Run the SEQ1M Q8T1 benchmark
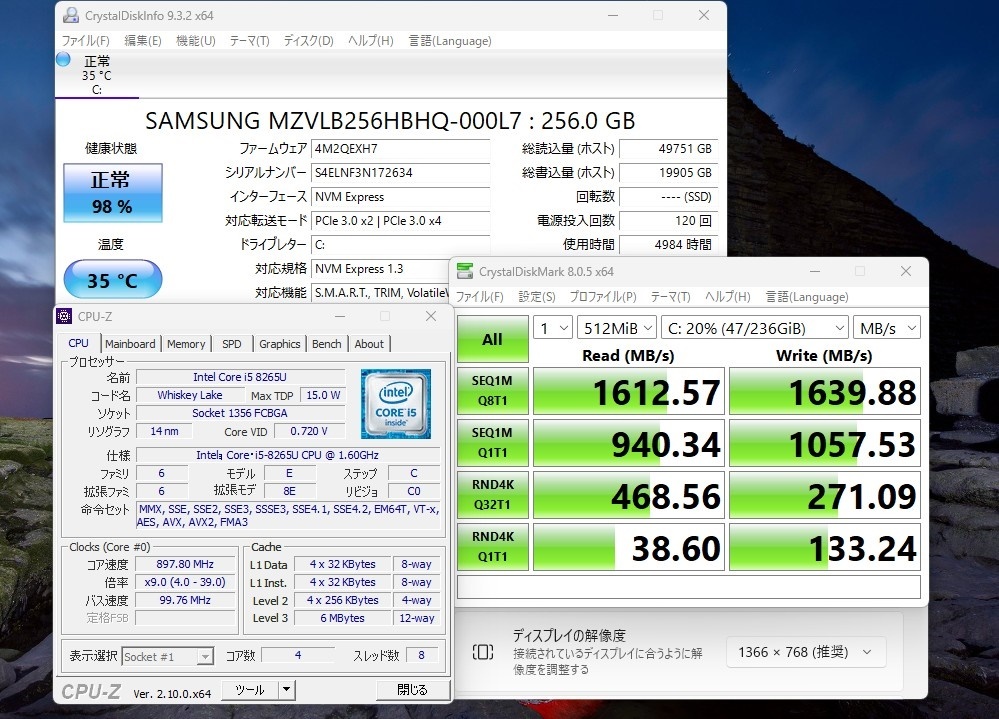The width and height of the screenshot is (999, 719). click(492, 390)
